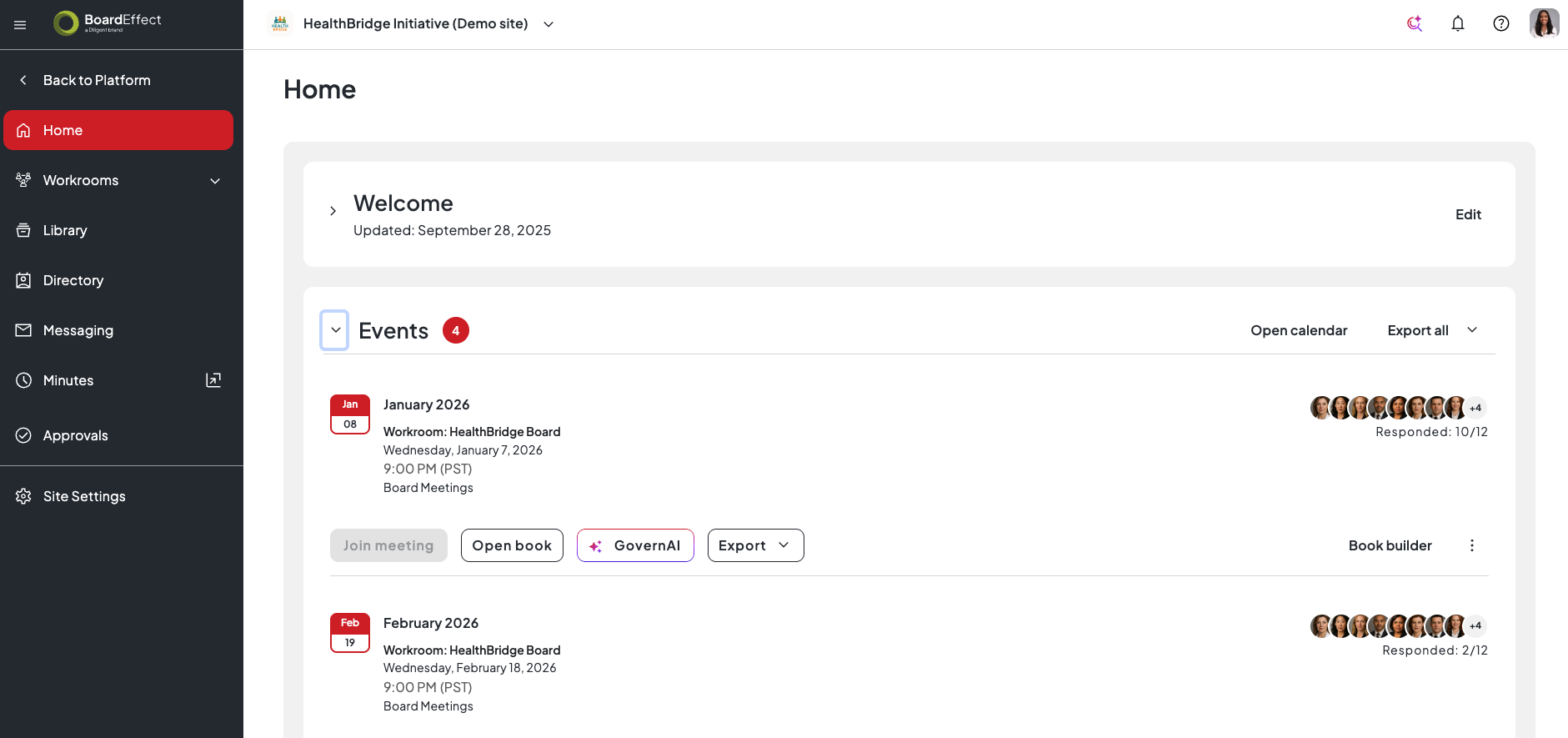1568x738 pixels.
Task: Open the AI assistant sparkle icon
Action: [x=1415, y=23]
